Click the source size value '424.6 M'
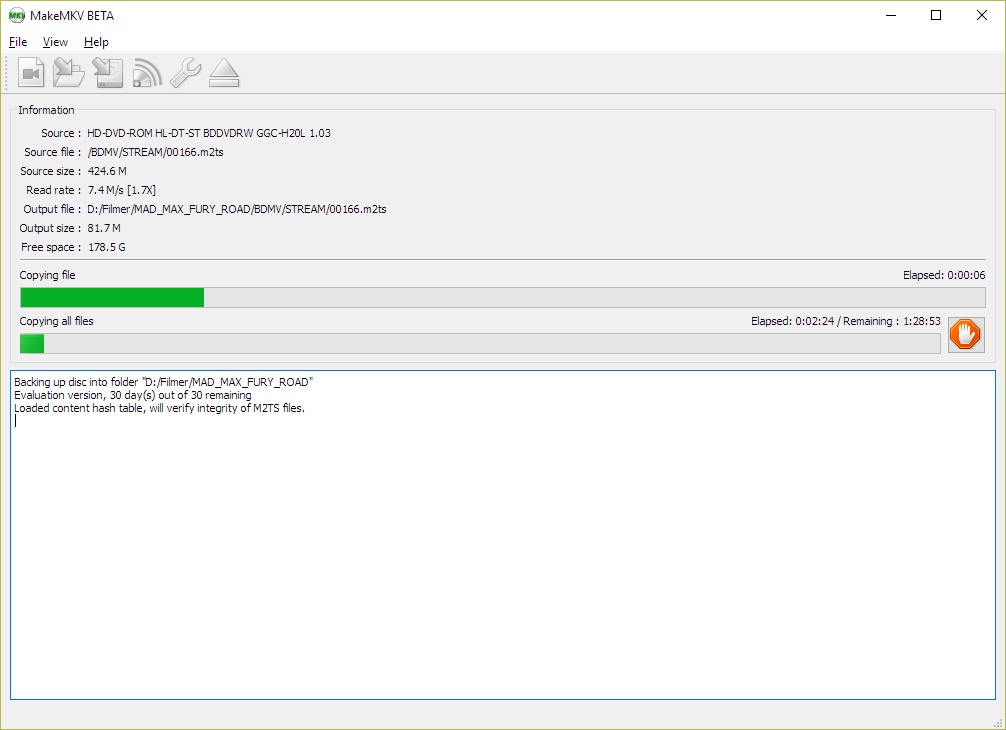 pyautogui.click(x=107, y=171)
